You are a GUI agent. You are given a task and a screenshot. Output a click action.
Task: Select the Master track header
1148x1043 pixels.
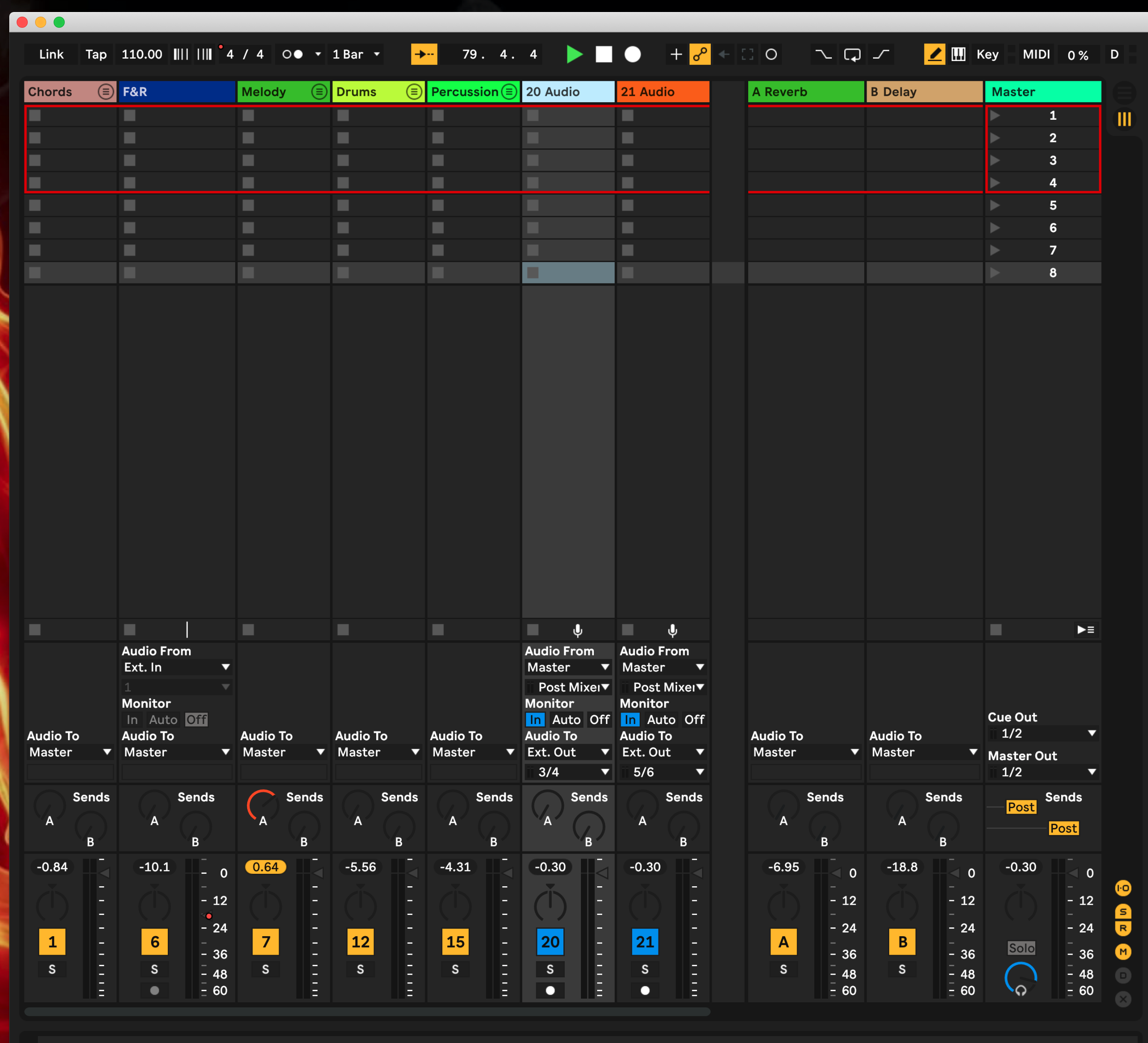tap(1043, 92)
